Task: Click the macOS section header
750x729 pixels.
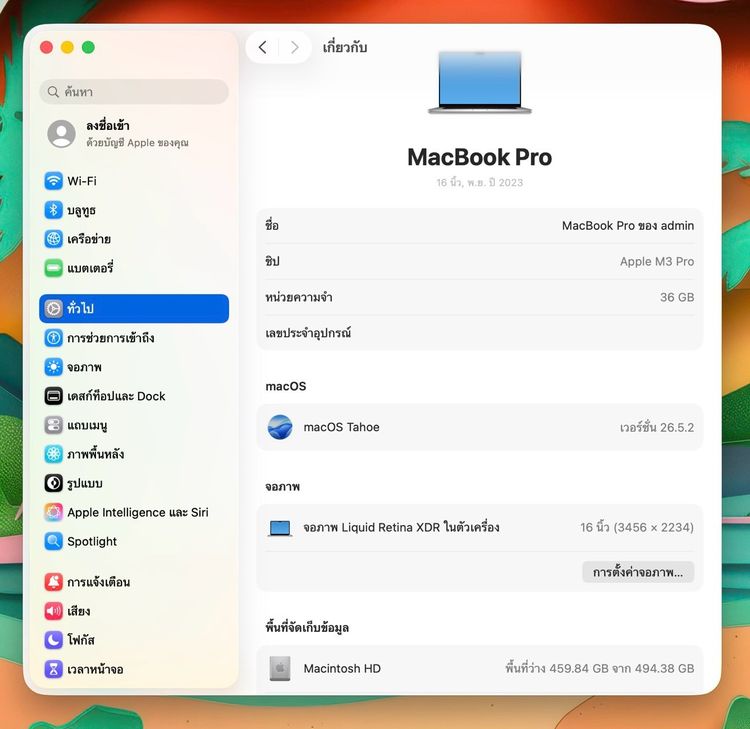Action: point(286,386)
